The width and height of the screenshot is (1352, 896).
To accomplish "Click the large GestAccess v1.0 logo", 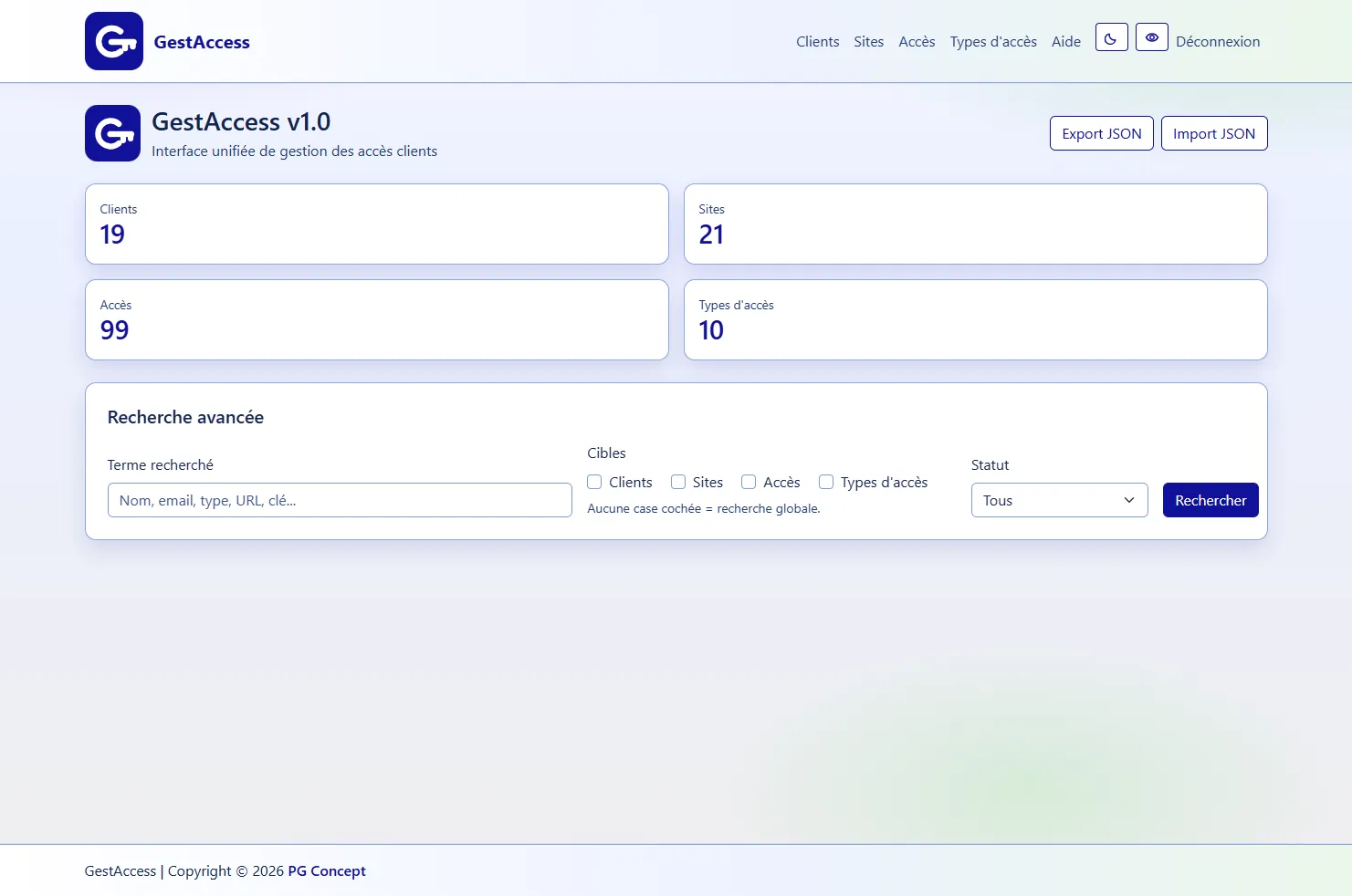I will point(112,133).
